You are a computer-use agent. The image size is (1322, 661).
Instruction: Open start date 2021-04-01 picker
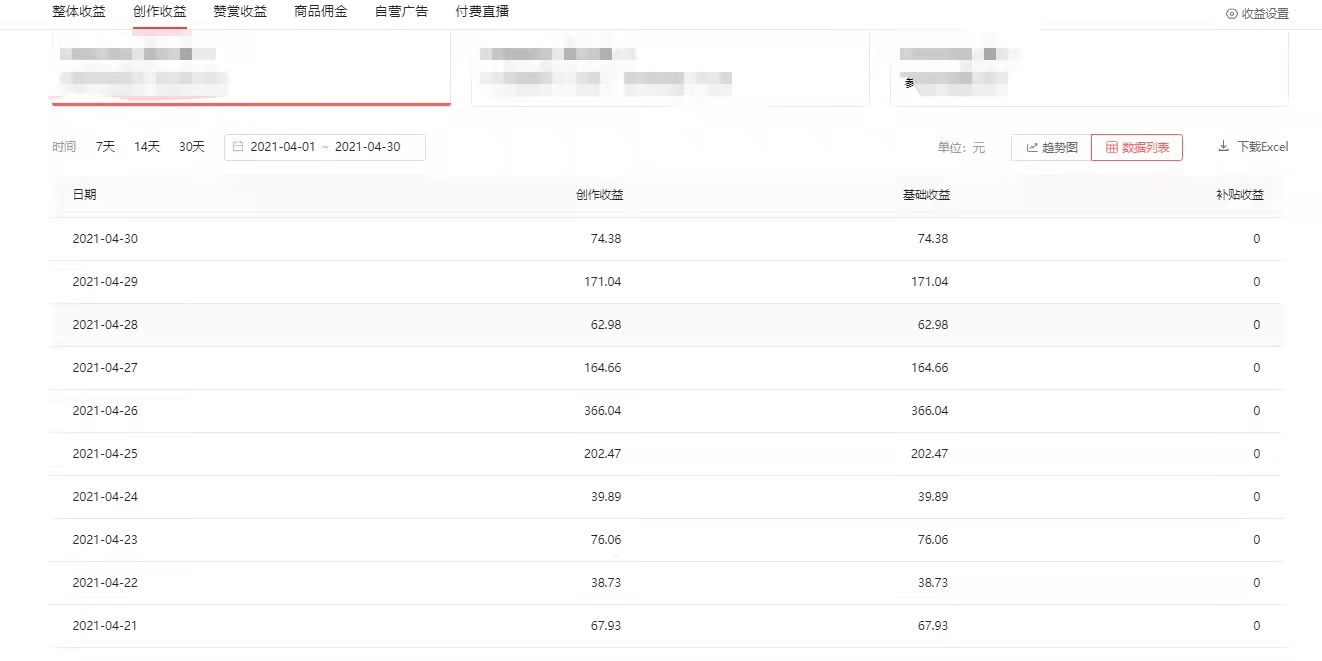coord(282,147)
